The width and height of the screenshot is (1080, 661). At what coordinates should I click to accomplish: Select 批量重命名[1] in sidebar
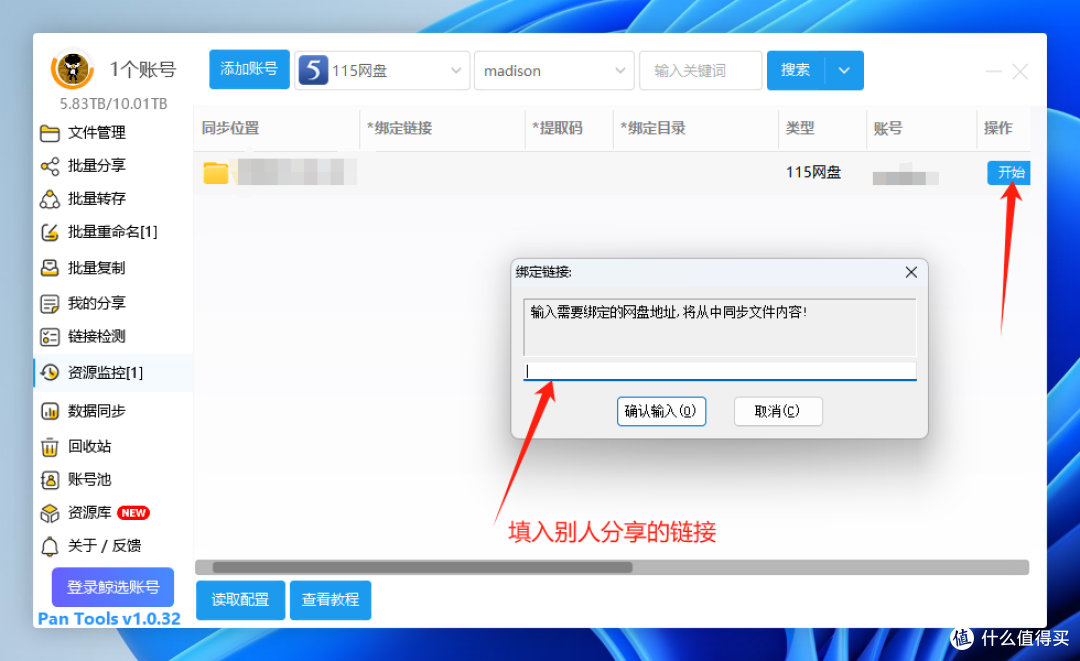tap(113, 232)
